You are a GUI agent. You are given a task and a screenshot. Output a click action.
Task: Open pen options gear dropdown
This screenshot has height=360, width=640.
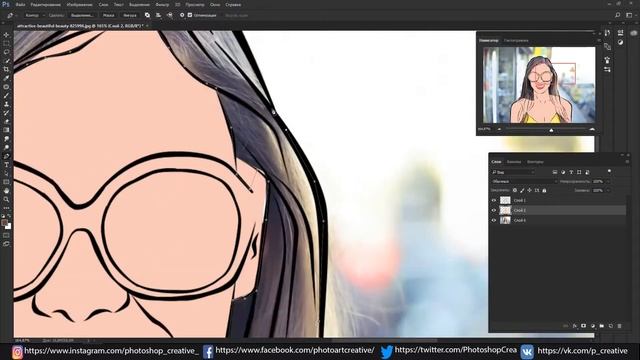pyautogui.click(x=182, y=15)
